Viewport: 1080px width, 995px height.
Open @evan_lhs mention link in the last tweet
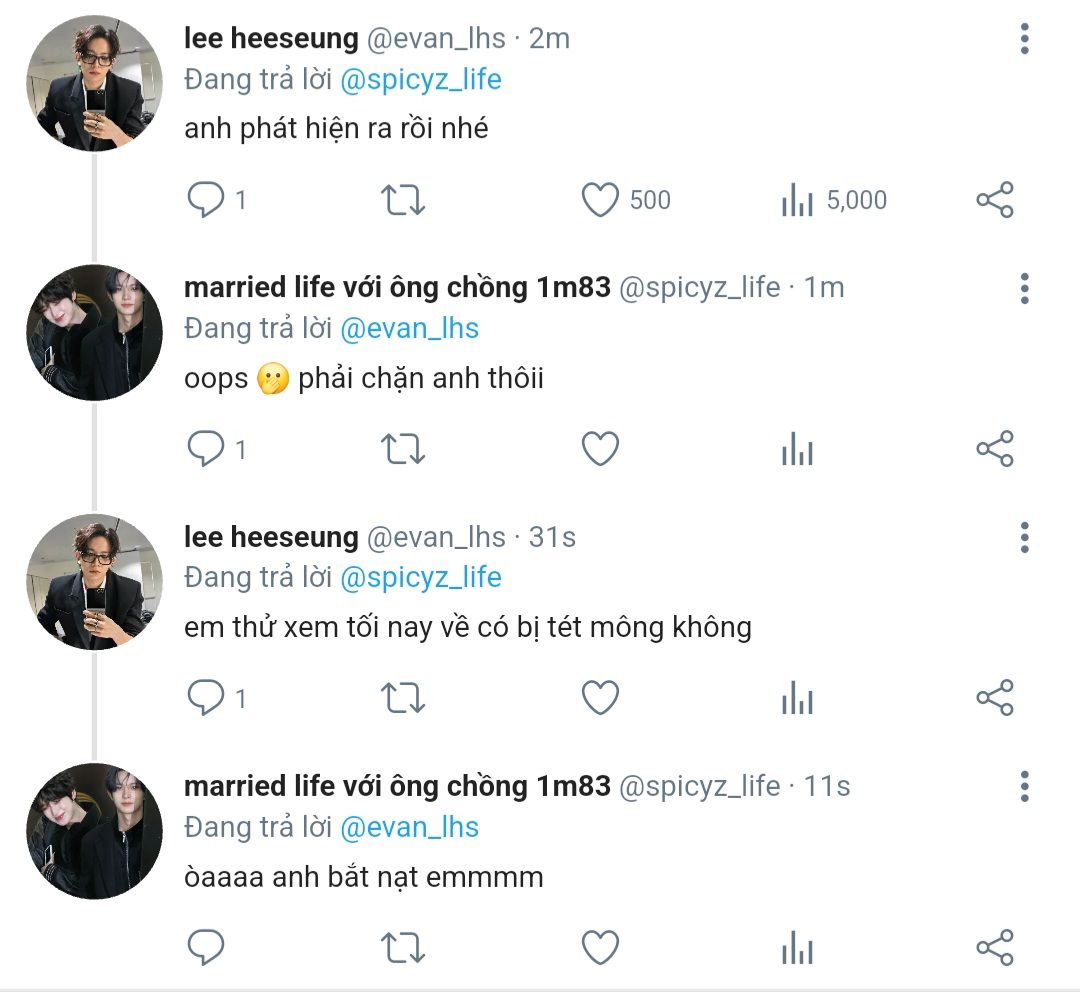coord(409,828)
